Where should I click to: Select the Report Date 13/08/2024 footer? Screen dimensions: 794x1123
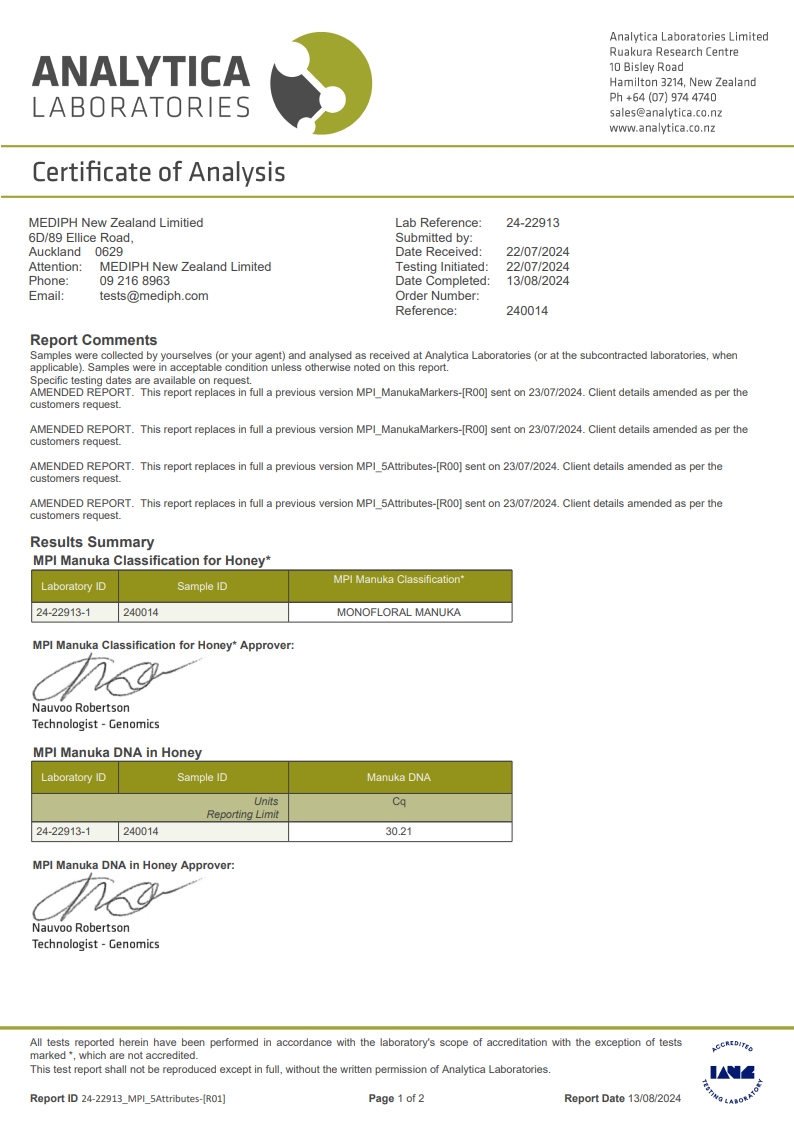tap(623, 1098)
